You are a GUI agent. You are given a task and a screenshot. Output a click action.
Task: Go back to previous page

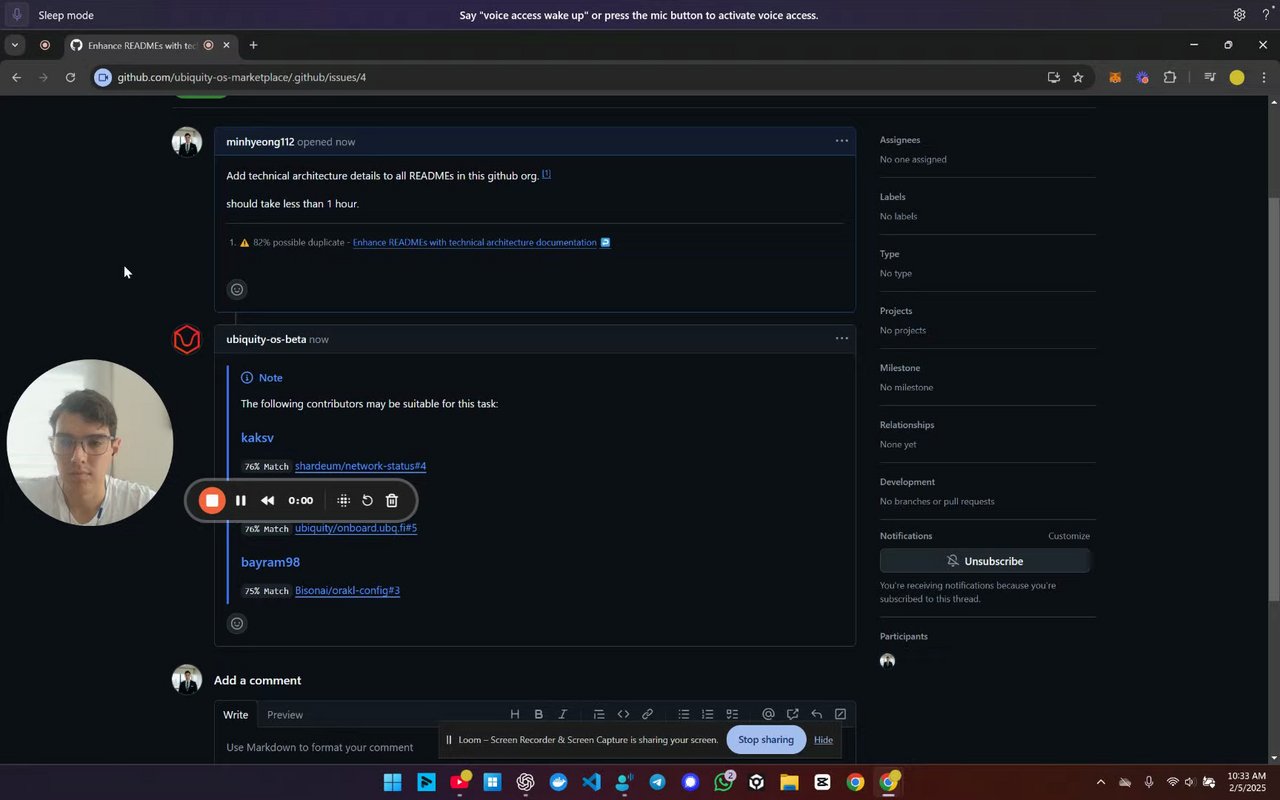click(x=16, y=77)
